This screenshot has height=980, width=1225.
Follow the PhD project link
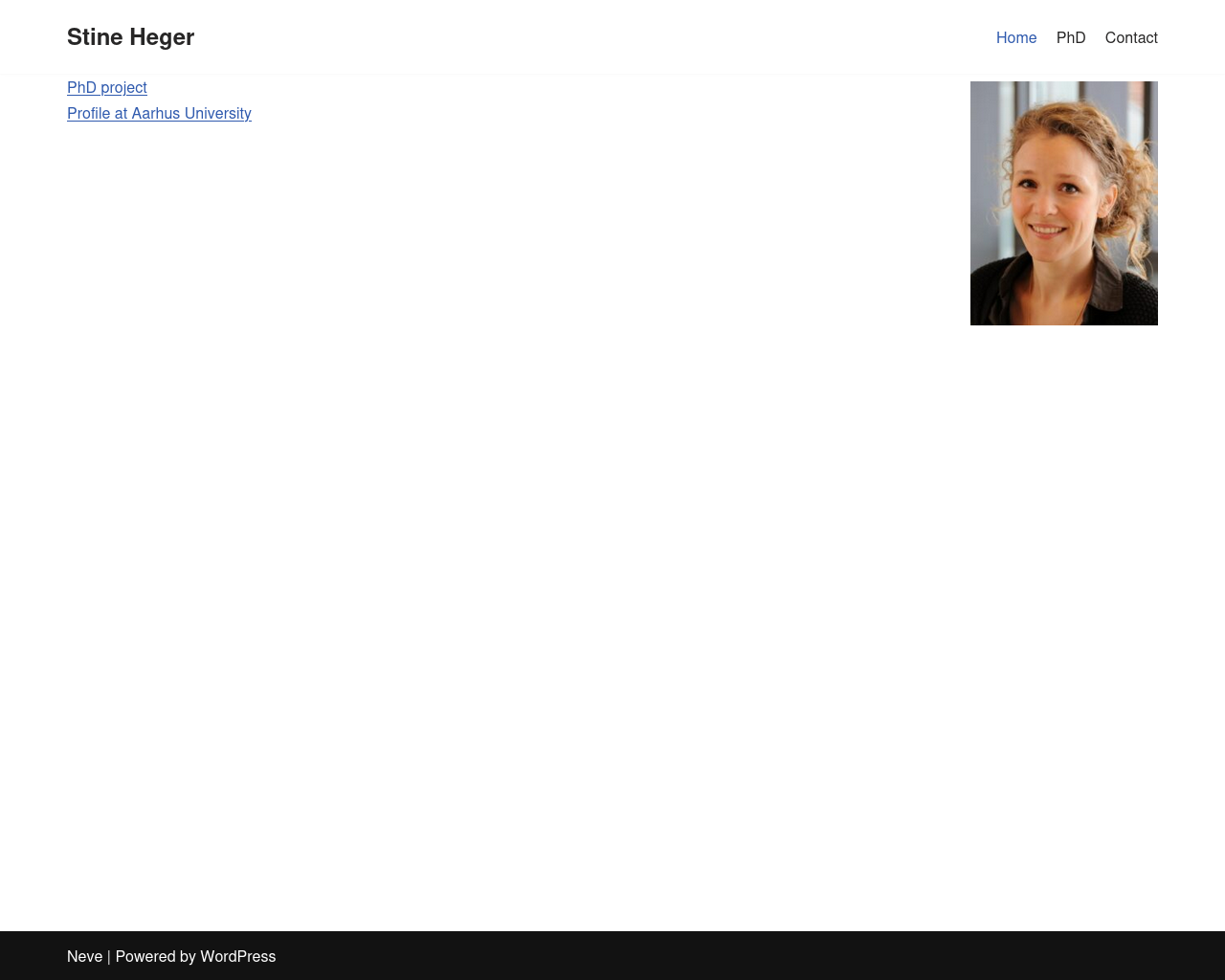click(x=107, y=87)
